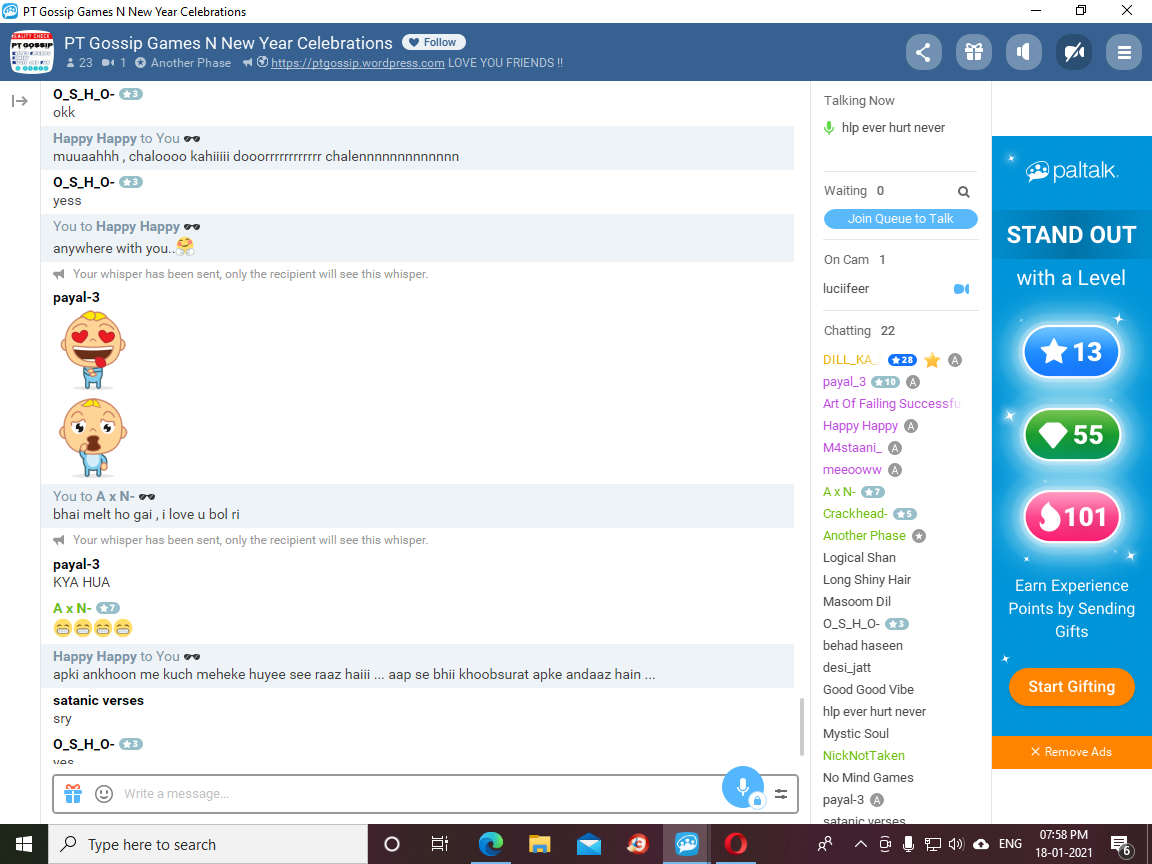Select O_S_H_O- in user list
1152x864 pixels.
pos(851,624)
